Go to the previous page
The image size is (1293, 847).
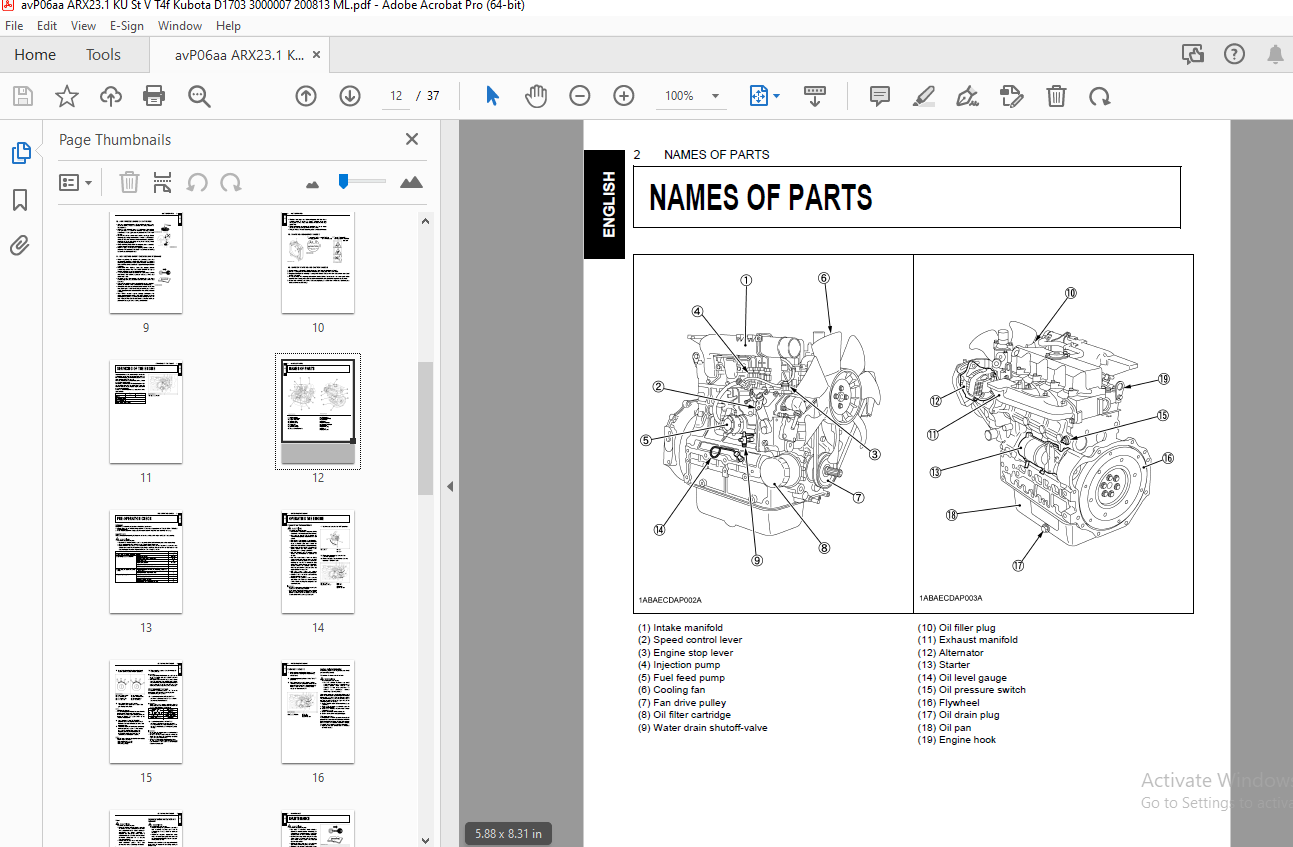coord(306,96)
